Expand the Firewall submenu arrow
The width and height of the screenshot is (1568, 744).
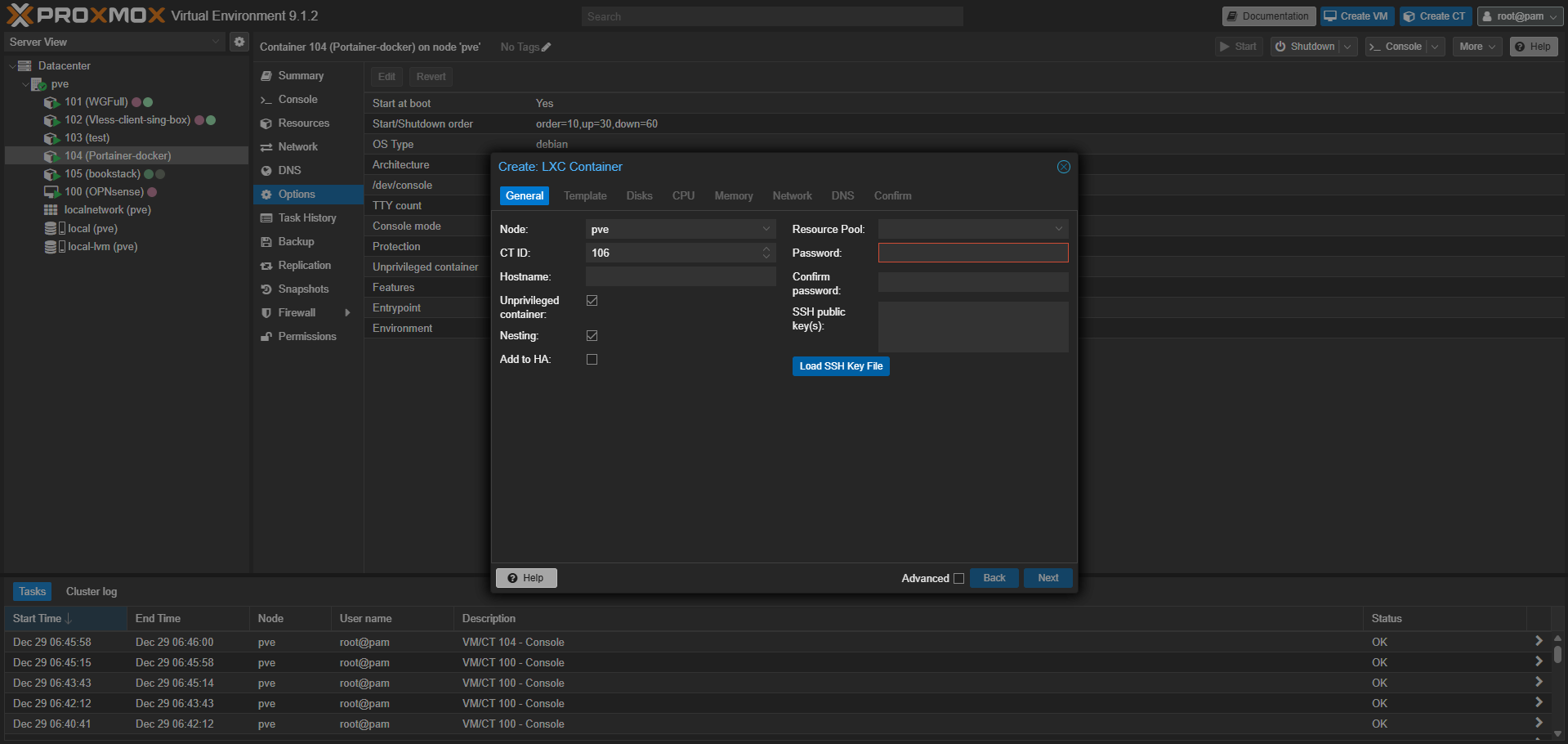click(348, 313)
